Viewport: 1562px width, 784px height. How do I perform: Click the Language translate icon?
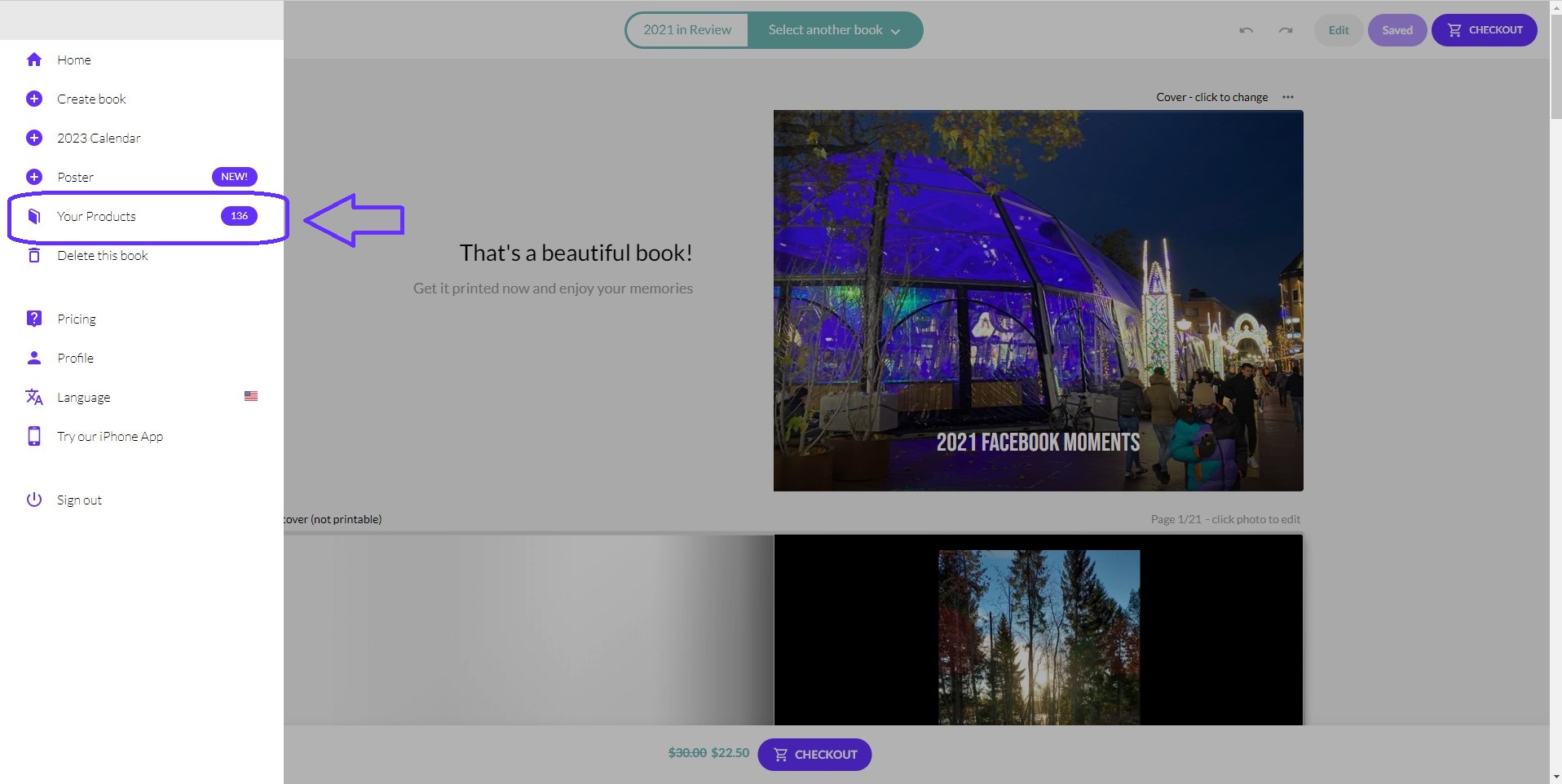click(34, 397)
